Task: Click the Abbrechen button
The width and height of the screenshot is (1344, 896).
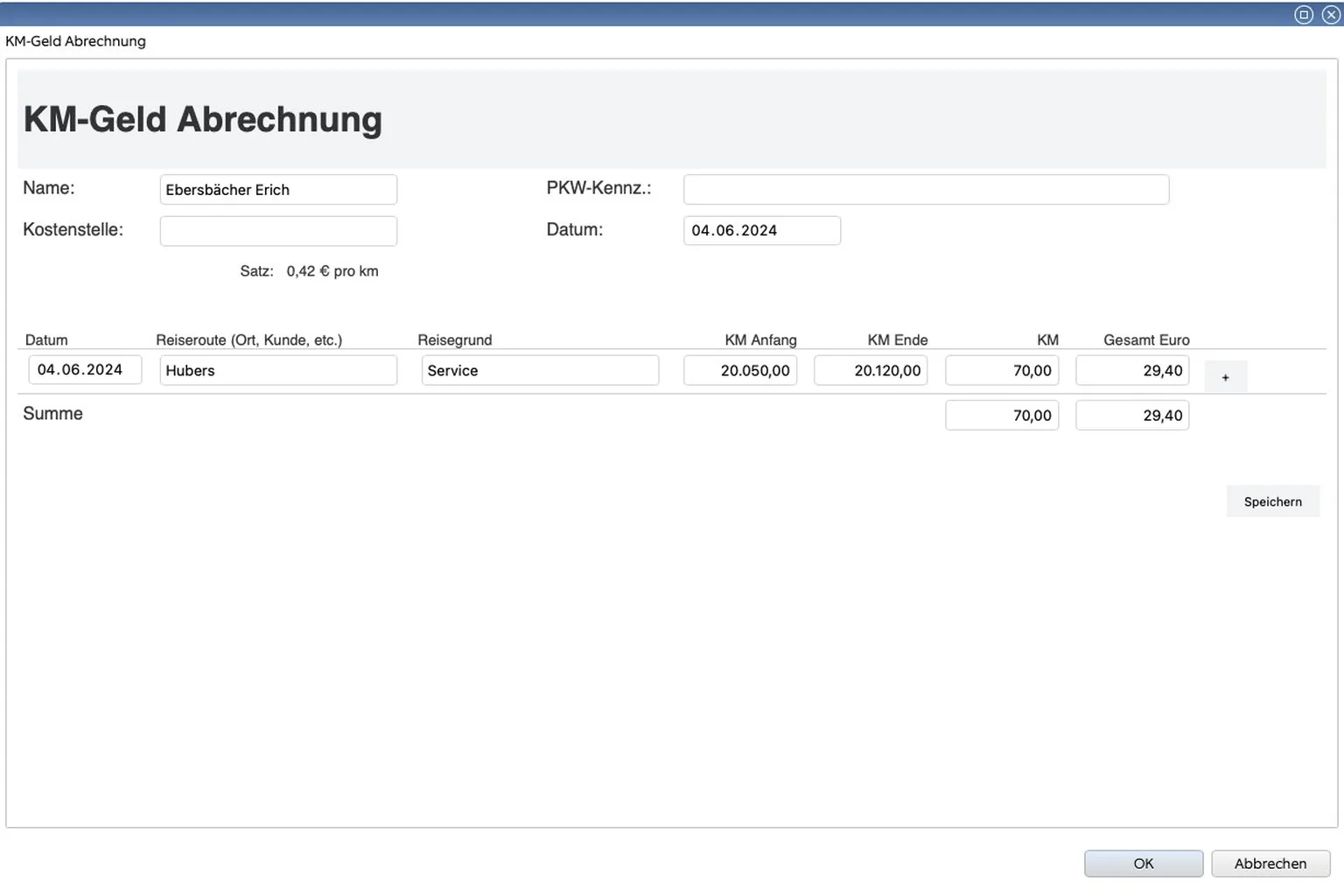Action: (1270, 864)
